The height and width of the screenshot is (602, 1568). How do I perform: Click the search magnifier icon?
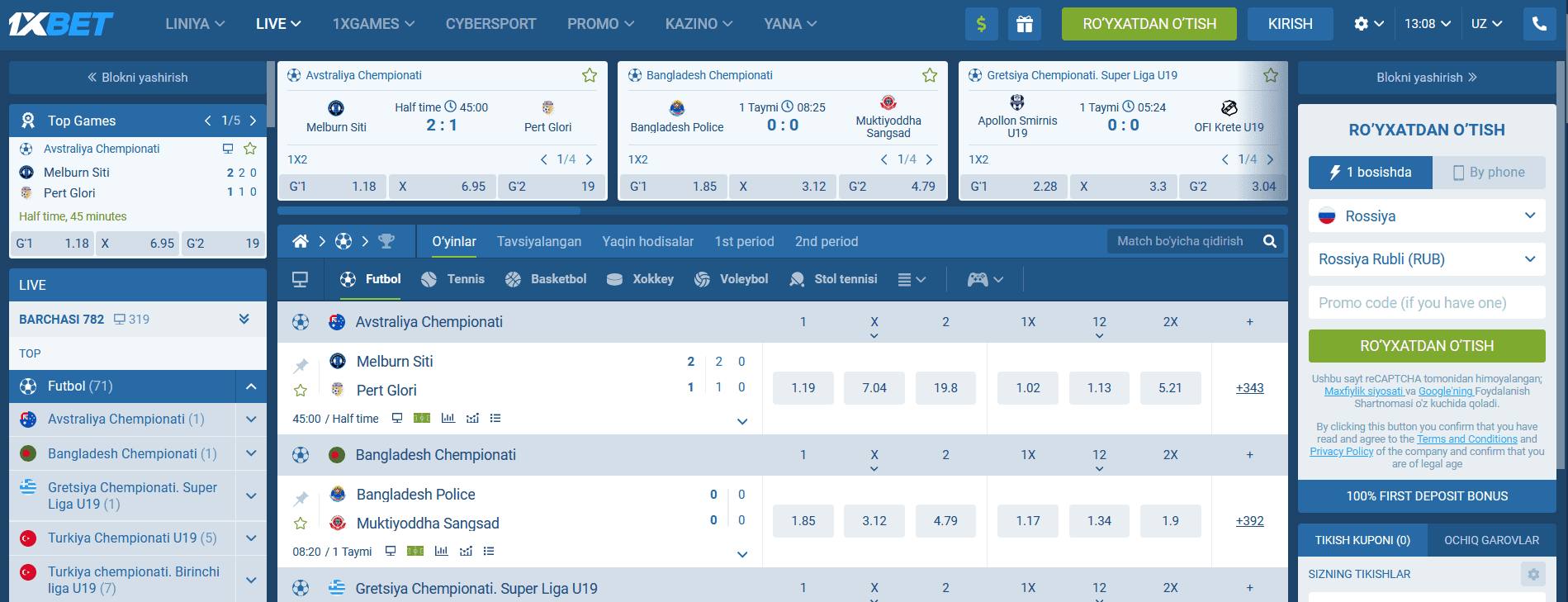(1270, 241)
